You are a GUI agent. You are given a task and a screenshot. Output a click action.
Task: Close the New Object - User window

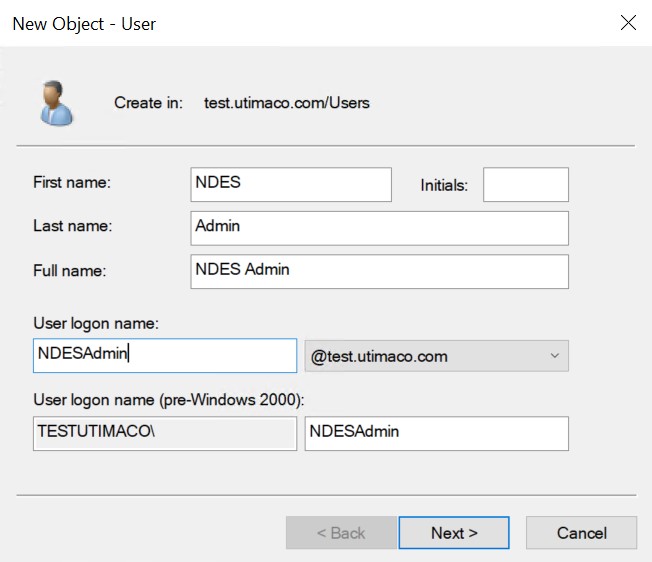(x=628, y=23)
